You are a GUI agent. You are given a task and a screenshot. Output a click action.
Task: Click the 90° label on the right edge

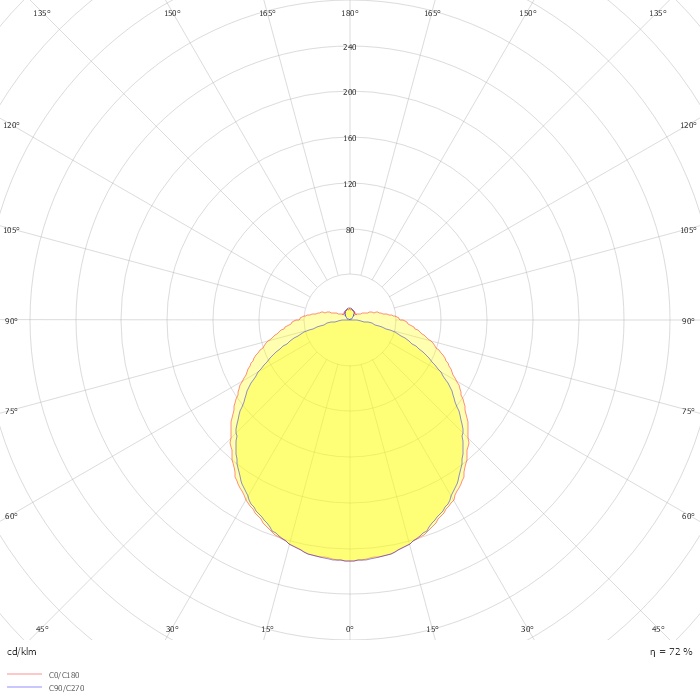point(688,321)
